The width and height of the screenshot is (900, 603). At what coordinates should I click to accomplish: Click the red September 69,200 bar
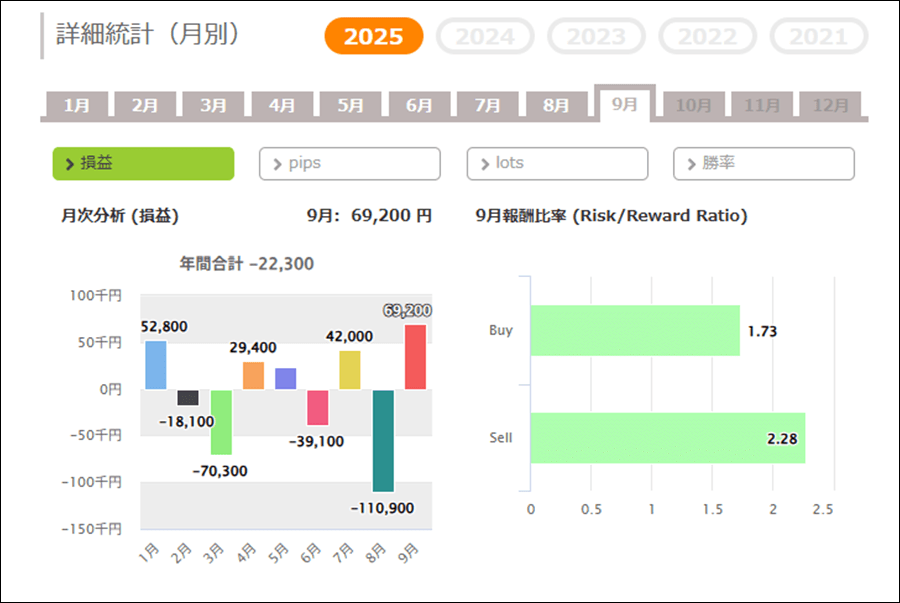click(x=415, y=357)
